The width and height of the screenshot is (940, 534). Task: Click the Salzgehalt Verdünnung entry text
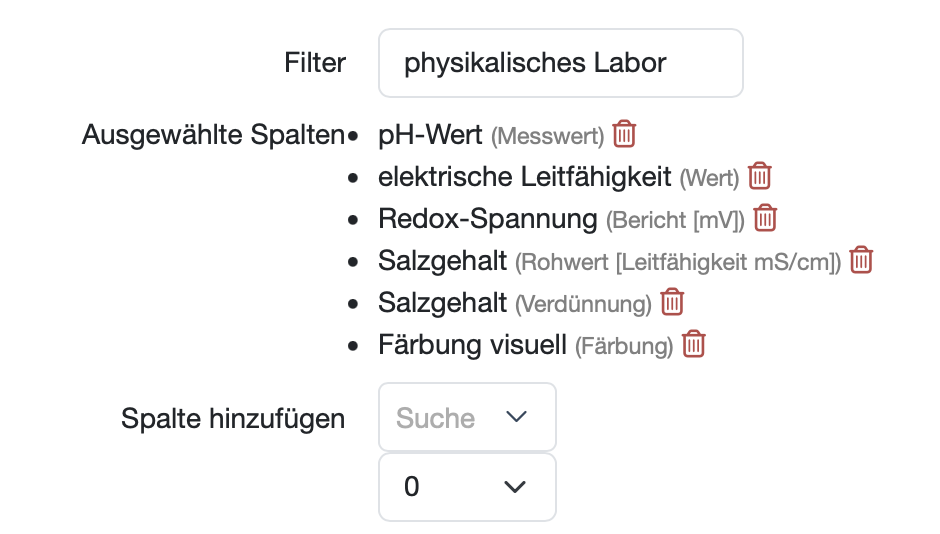point(442,302)
